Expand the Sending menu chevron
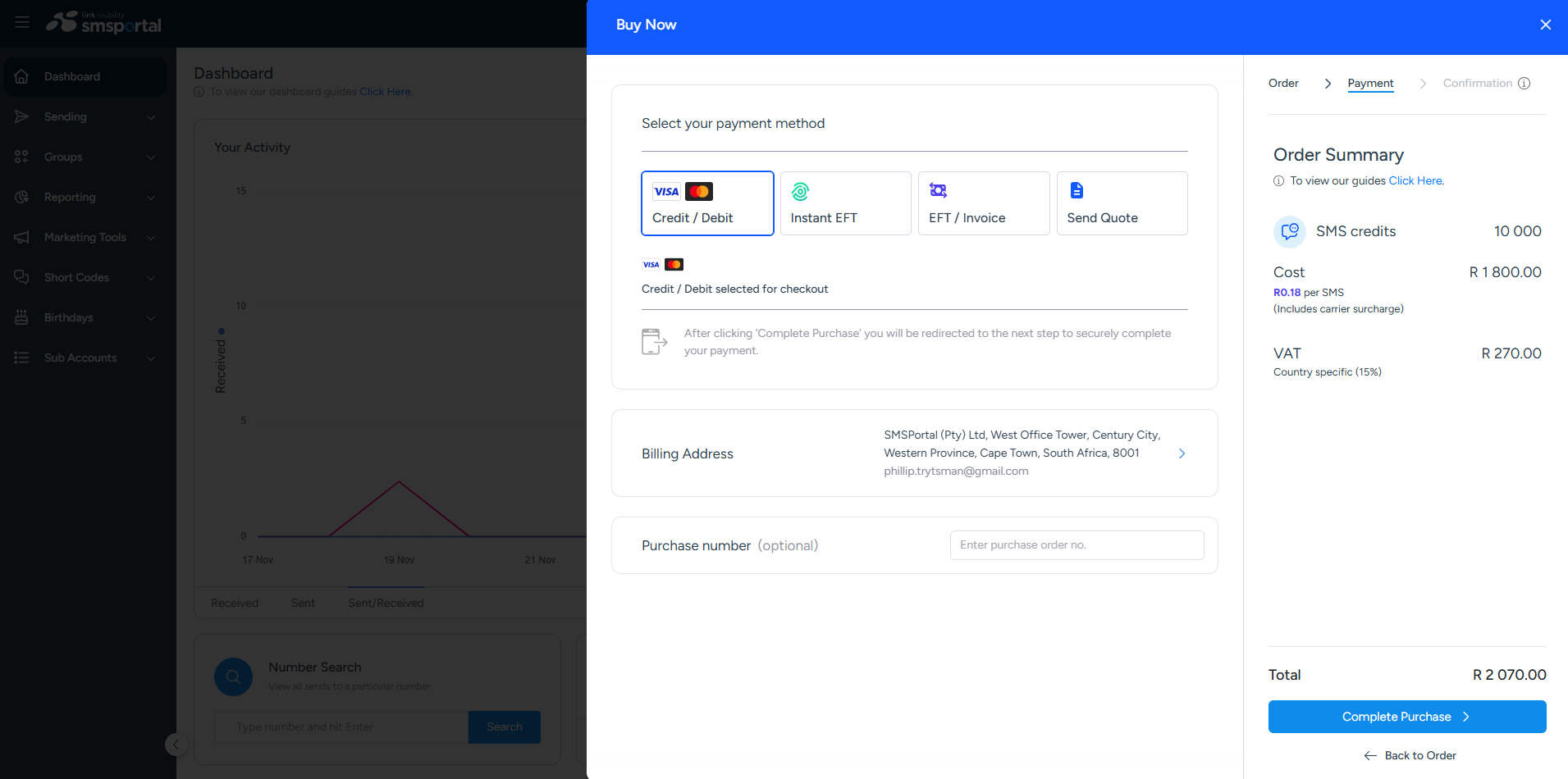 coord(151,117)
